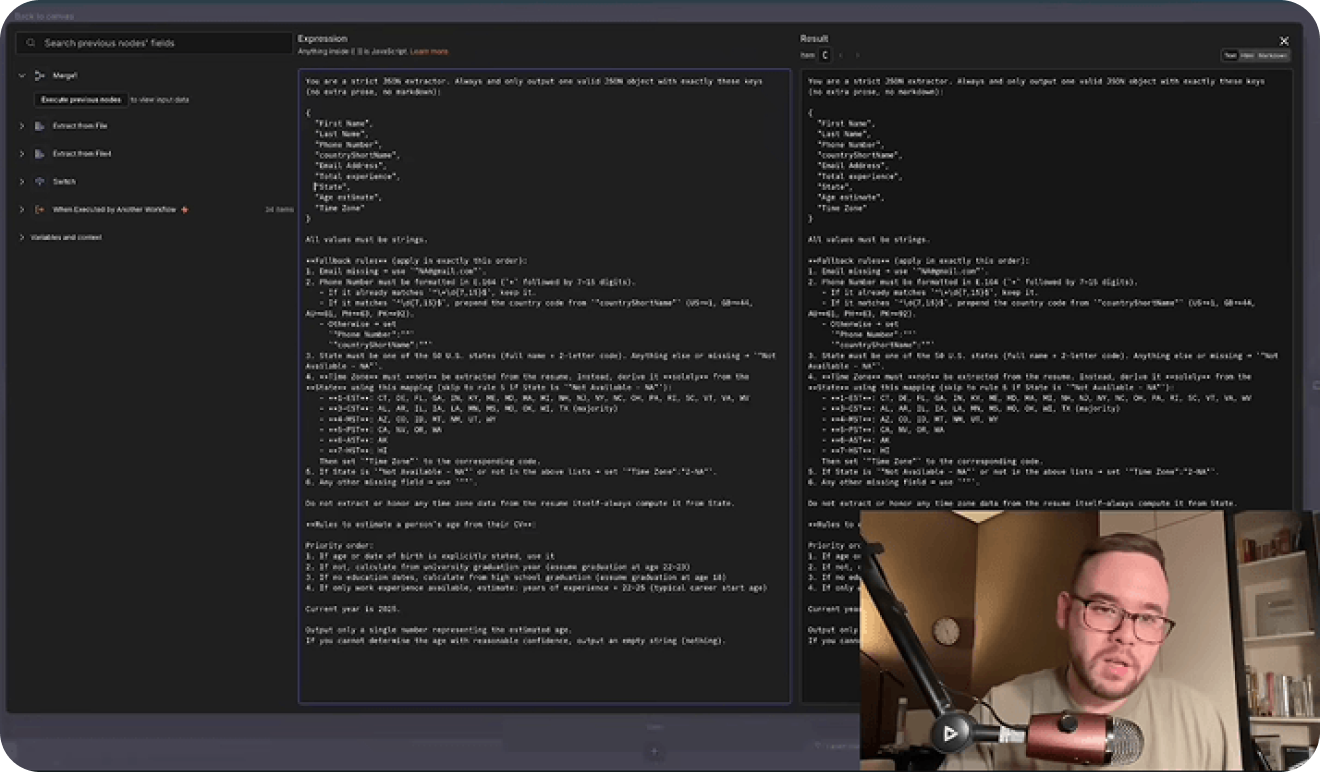
Task: Click the Switch node icon
Action: point(40,182)
